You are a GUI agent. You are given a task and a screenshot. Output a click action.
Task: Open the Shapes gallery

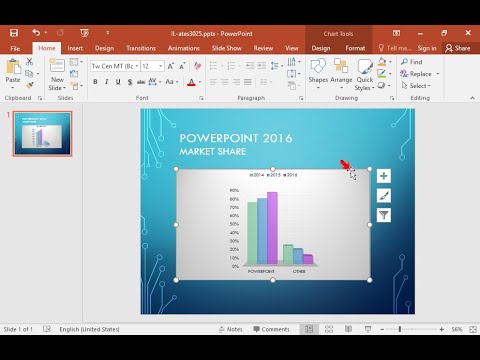318,74
